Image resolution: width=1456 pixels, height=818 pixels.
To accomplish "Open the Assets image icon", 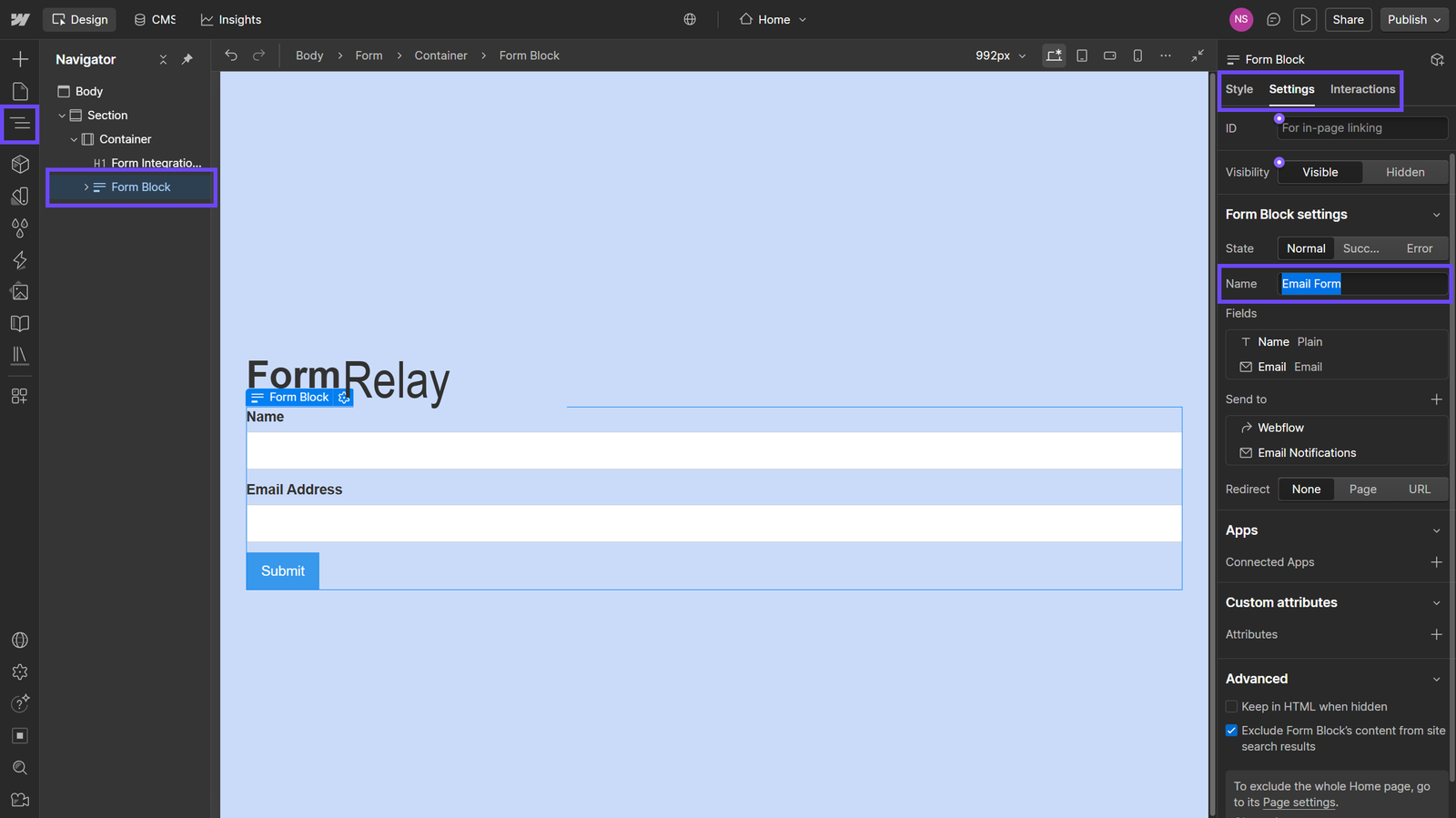I will (x=20, y=292).
